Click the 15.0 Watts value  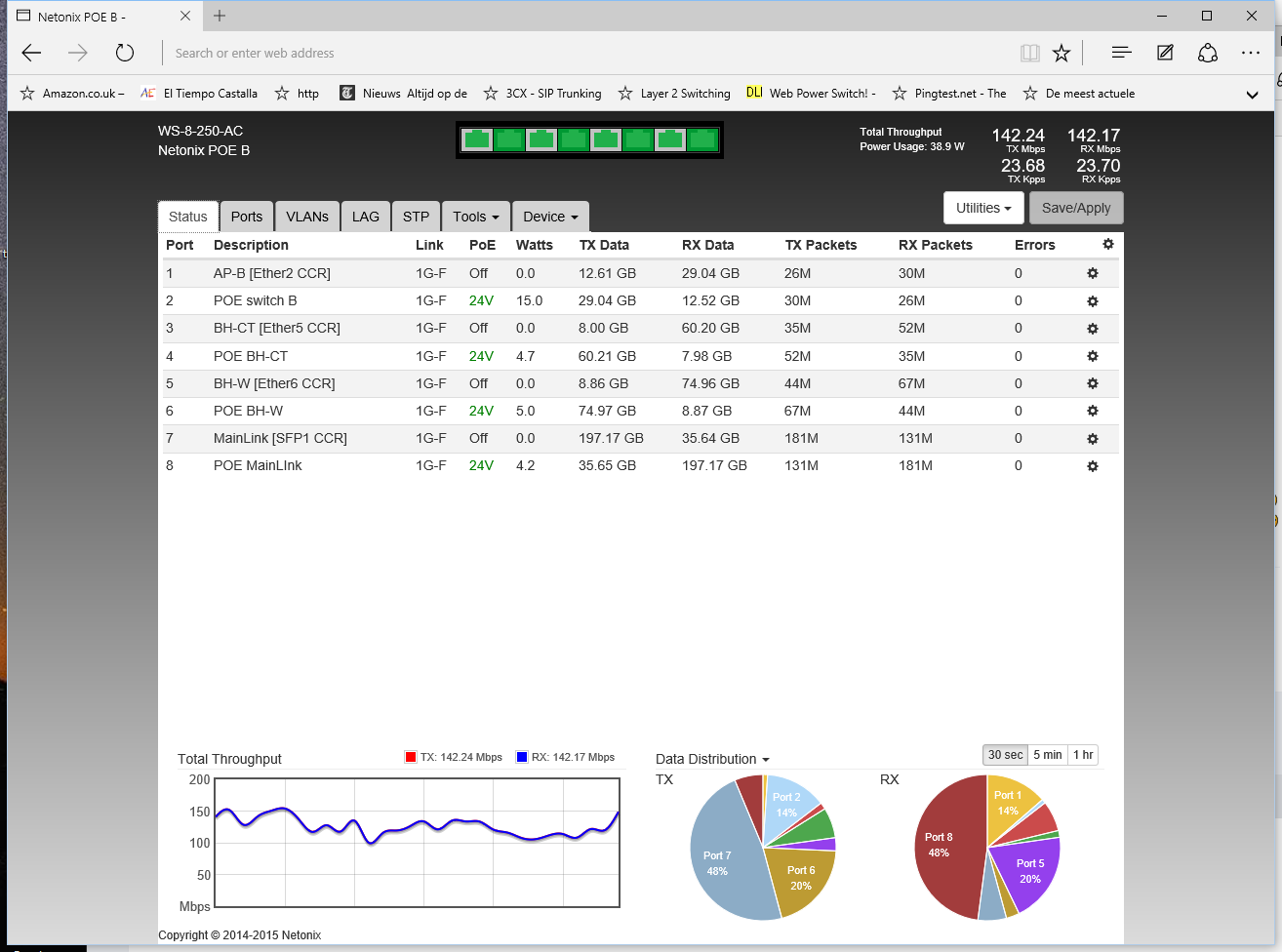pyautogui.click(x=529, y=300)
